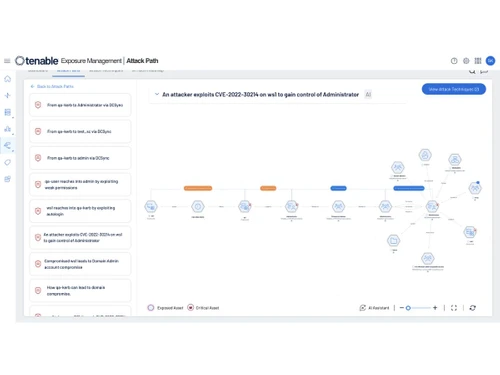
Task: Fit graph to screen icon
Action: (454, 308)
